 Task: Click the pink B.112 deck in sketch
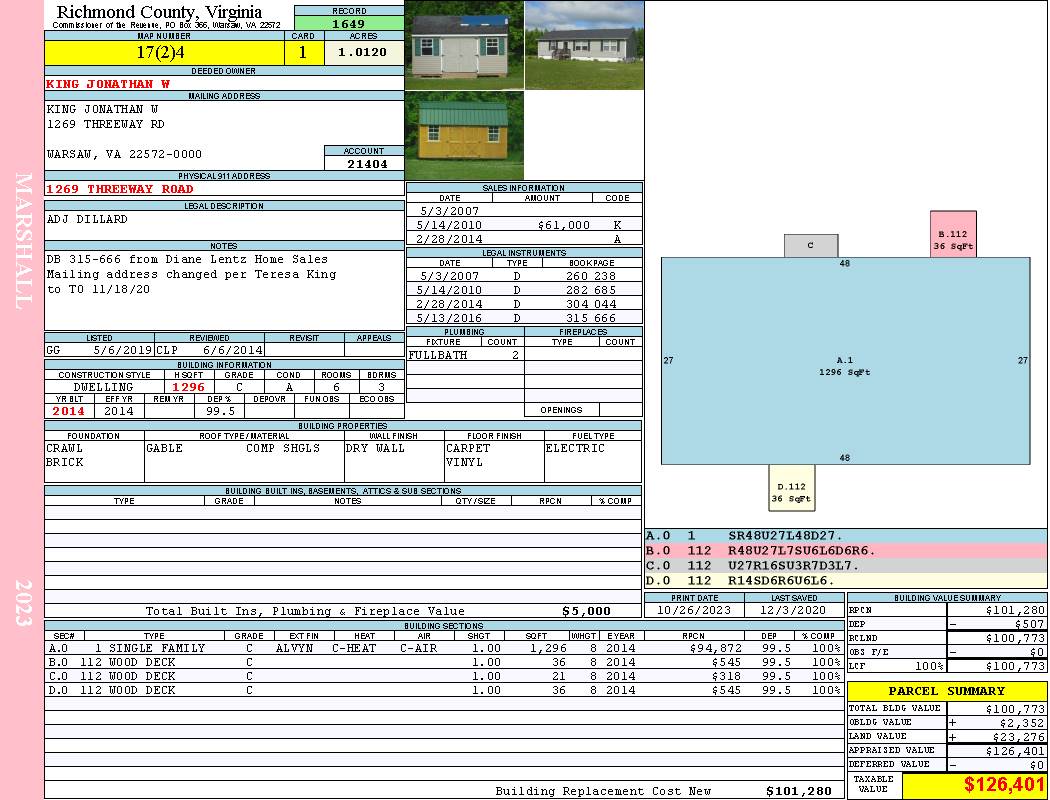[952, 235]
